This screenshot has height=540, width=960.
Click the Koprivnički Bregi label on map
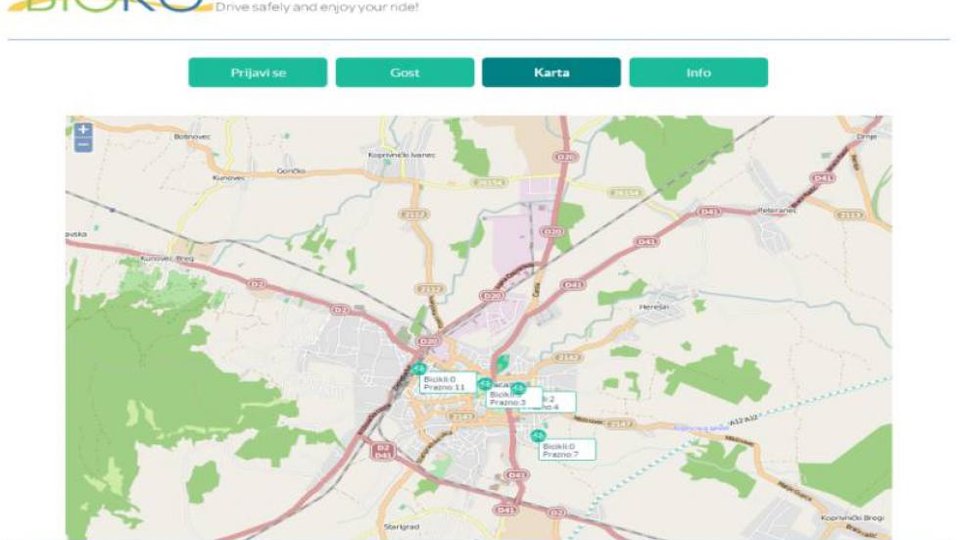pyautogui.click(x=852, y=518)
